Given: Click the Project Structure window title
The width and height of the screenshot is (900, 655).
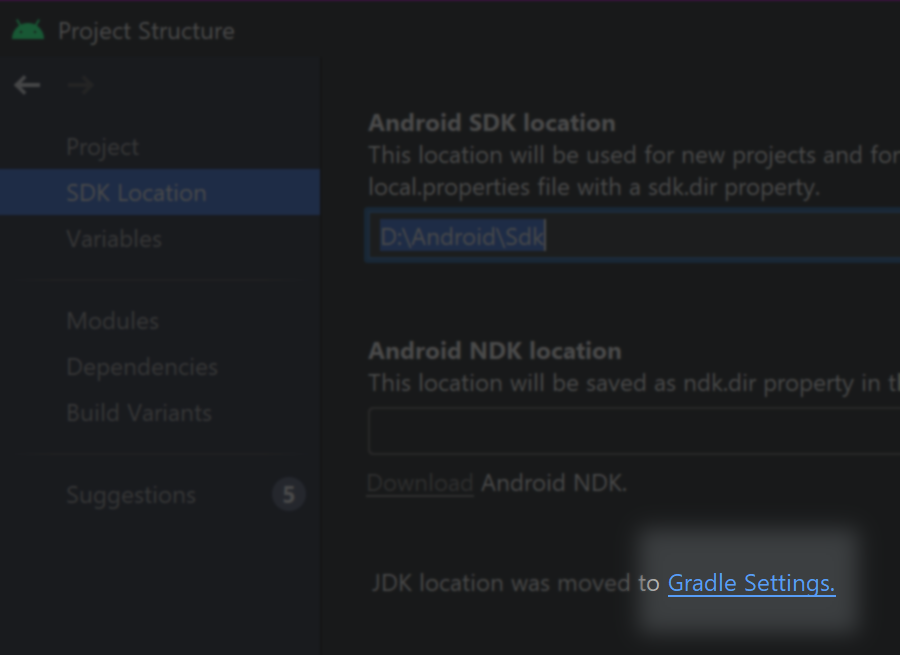Looking at the screenshot, I should (x=146, y=31).
